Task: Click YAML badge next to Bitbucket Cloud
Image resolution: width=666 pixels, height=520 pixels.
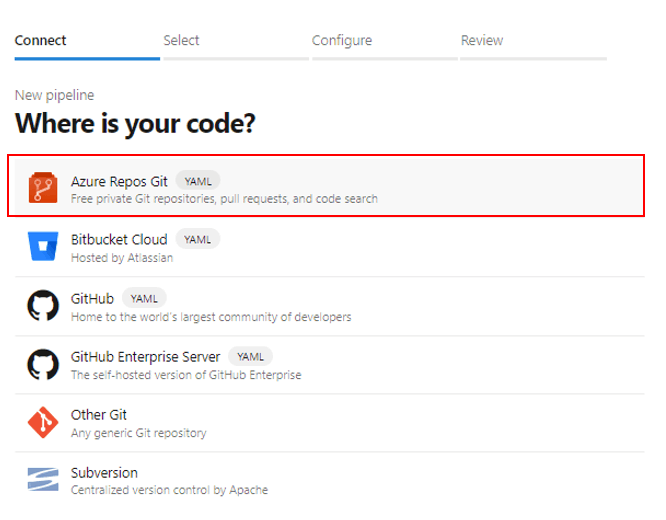Action: (x=198, y=240)
